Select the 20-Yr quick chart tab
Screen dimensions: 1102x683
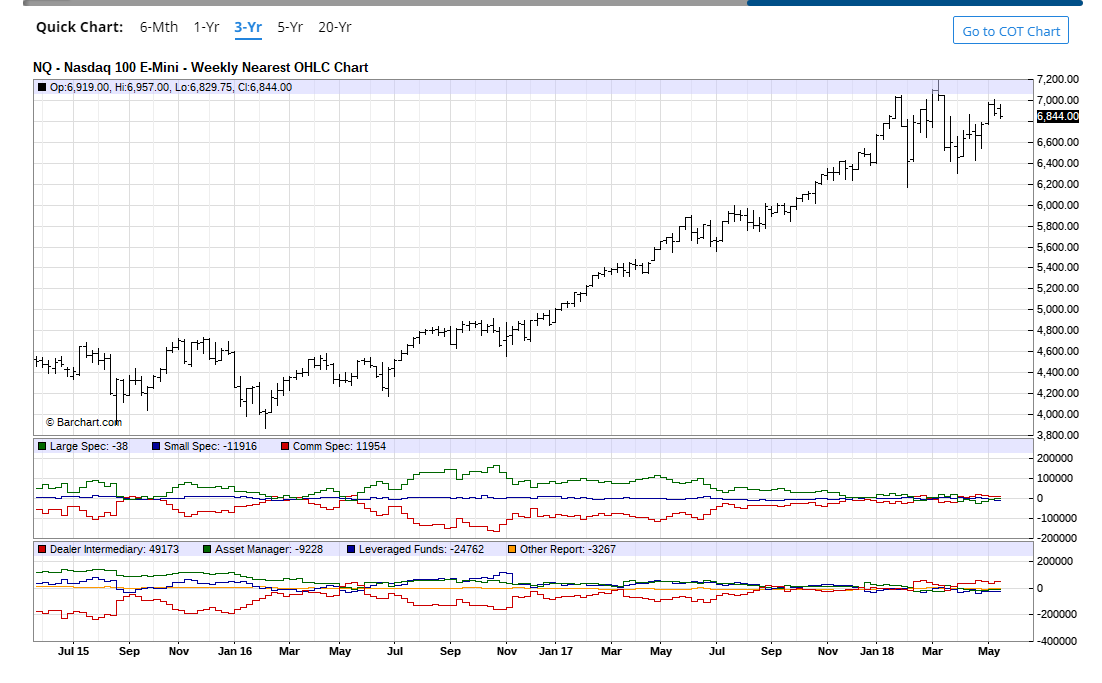tap(335, 27)
